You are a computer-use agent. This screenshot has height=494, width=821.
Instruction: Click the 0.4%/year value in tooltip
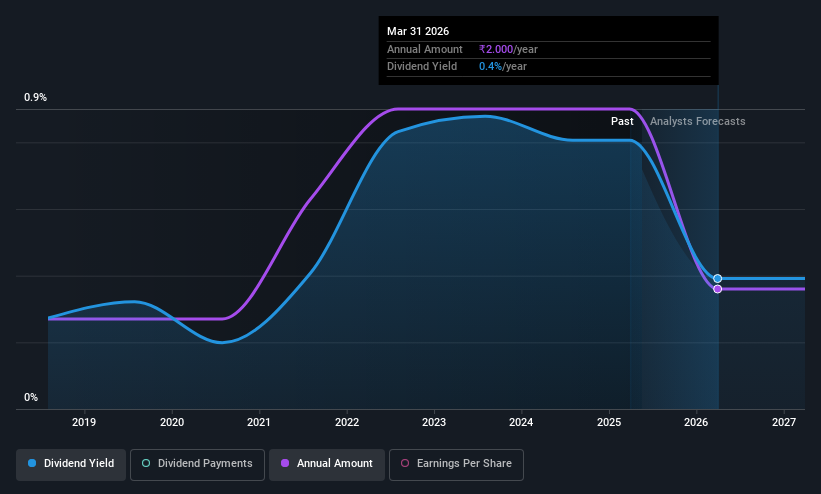503,67
